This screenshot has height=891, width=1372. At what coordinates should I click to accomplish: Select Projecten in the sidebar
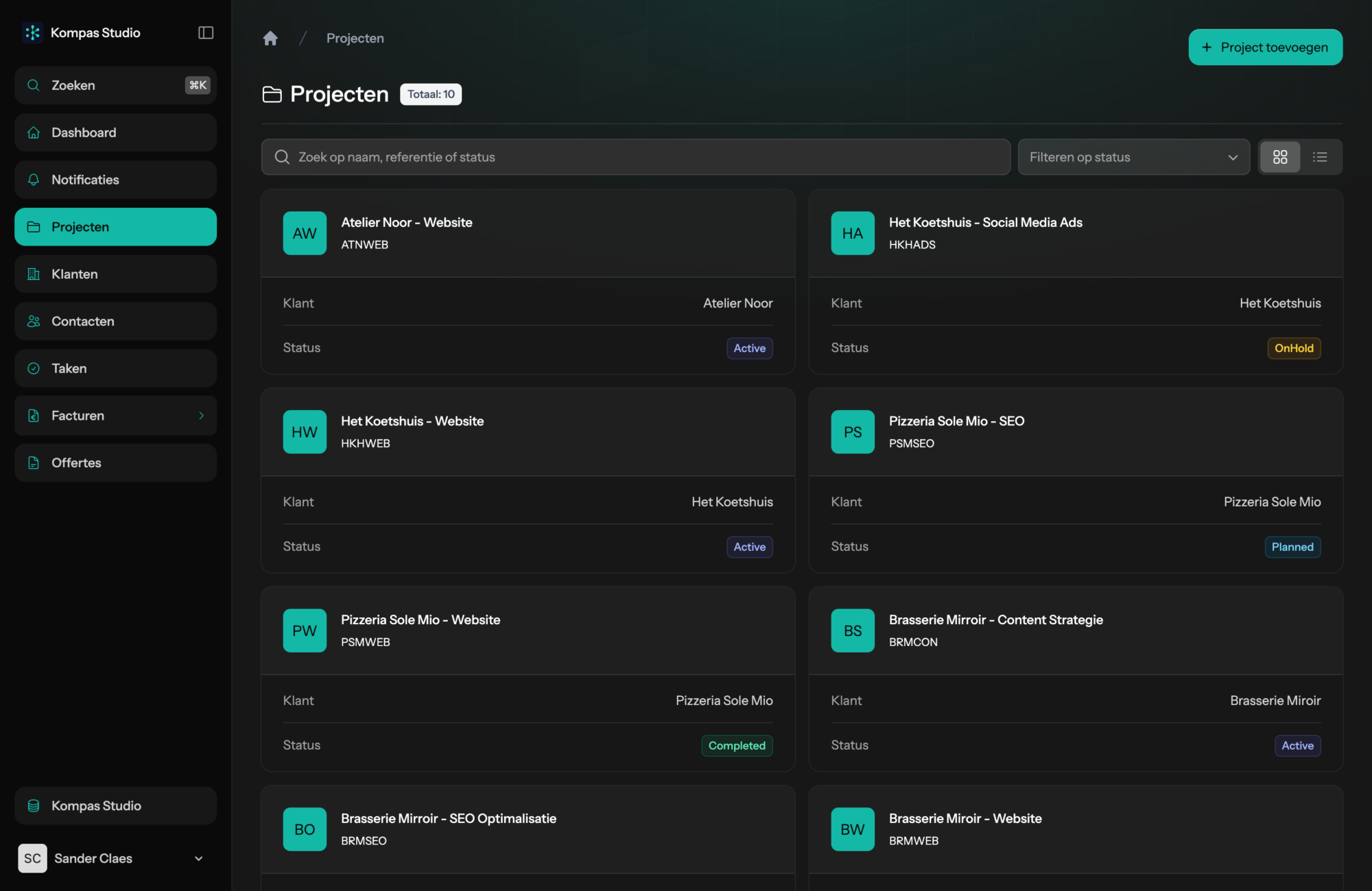point(115,227)
